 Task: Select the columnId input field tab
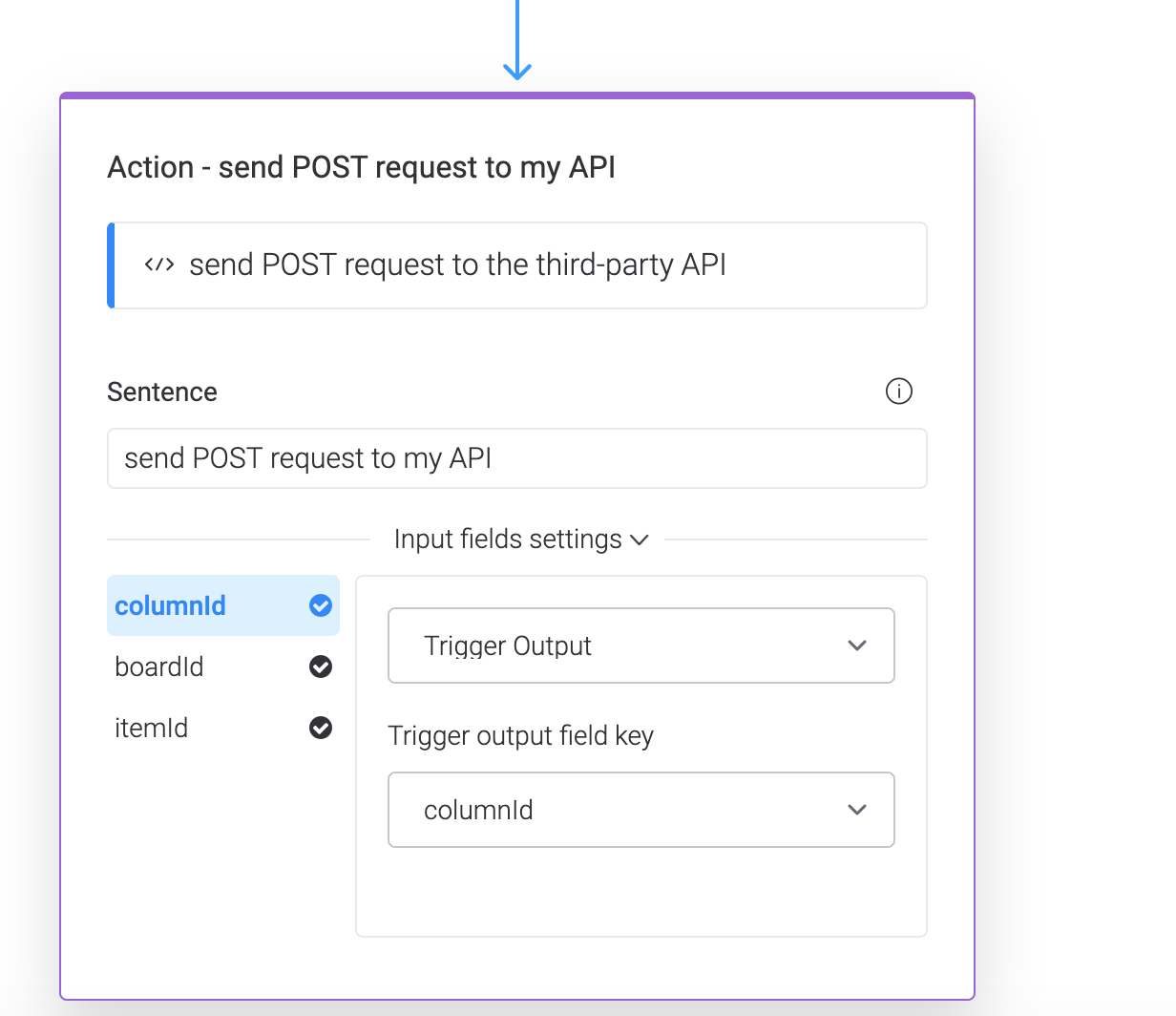point(172,605)
